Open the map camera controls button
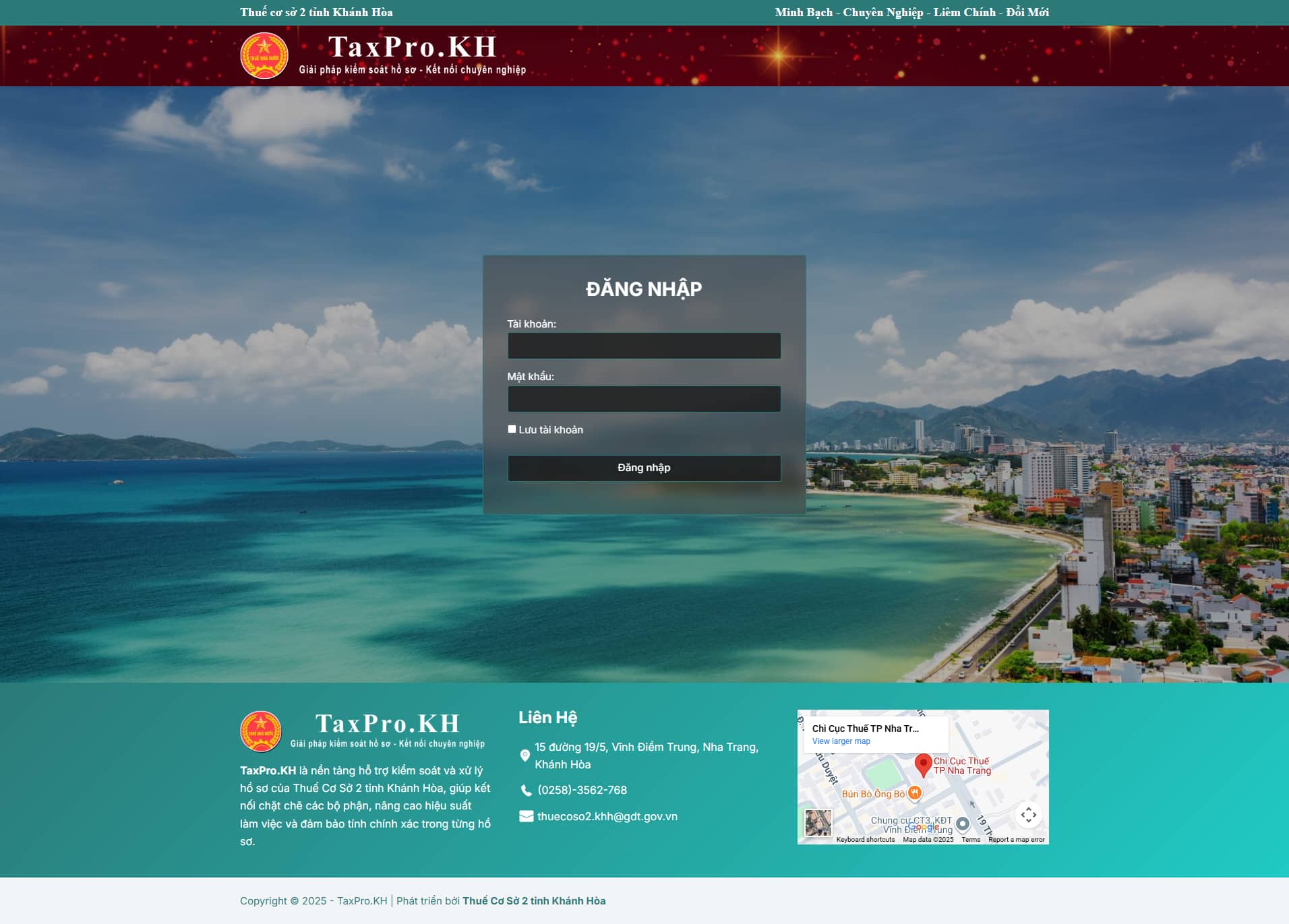Image resolution: width=1289 pixels, height=924 pixels. click(x=1028, y=815)
